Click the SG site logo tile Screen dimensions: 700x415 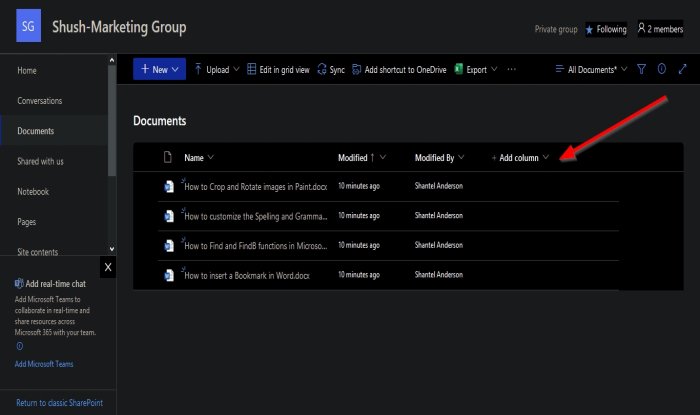tap(29, 28)
